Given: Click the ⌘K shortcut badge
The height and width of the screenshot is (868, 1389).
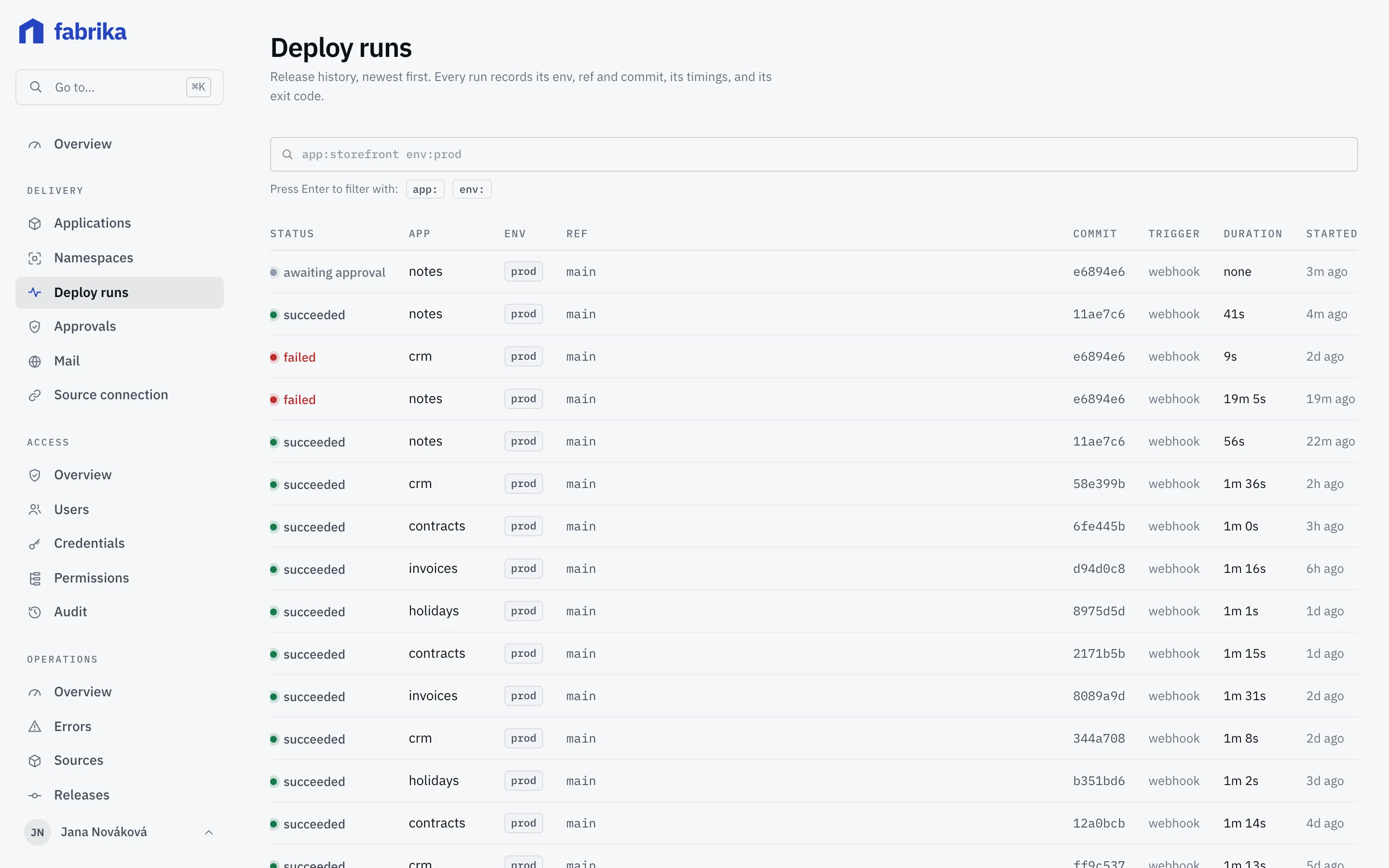Looking at the screenshot, I should [199, 87].
